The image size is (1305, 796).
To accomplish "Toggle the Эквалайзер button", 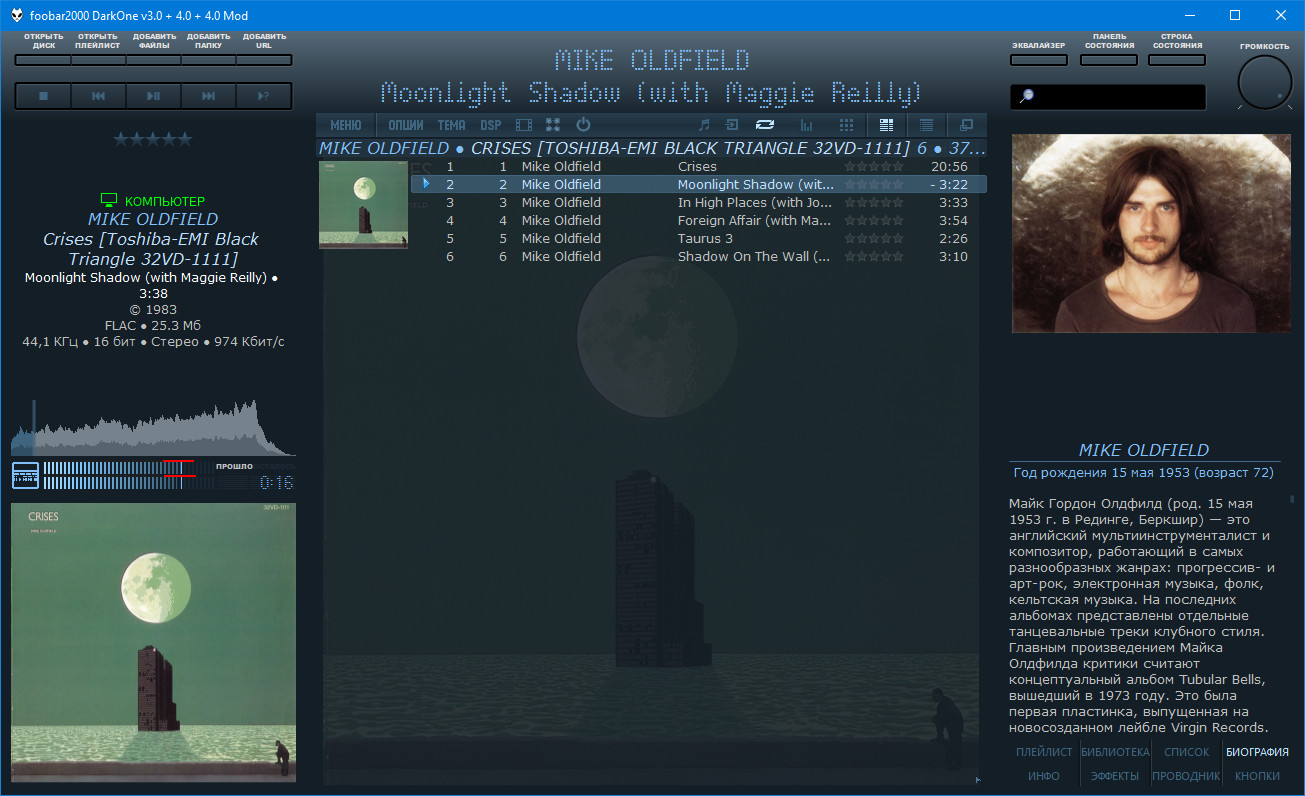I will 1038,60.
